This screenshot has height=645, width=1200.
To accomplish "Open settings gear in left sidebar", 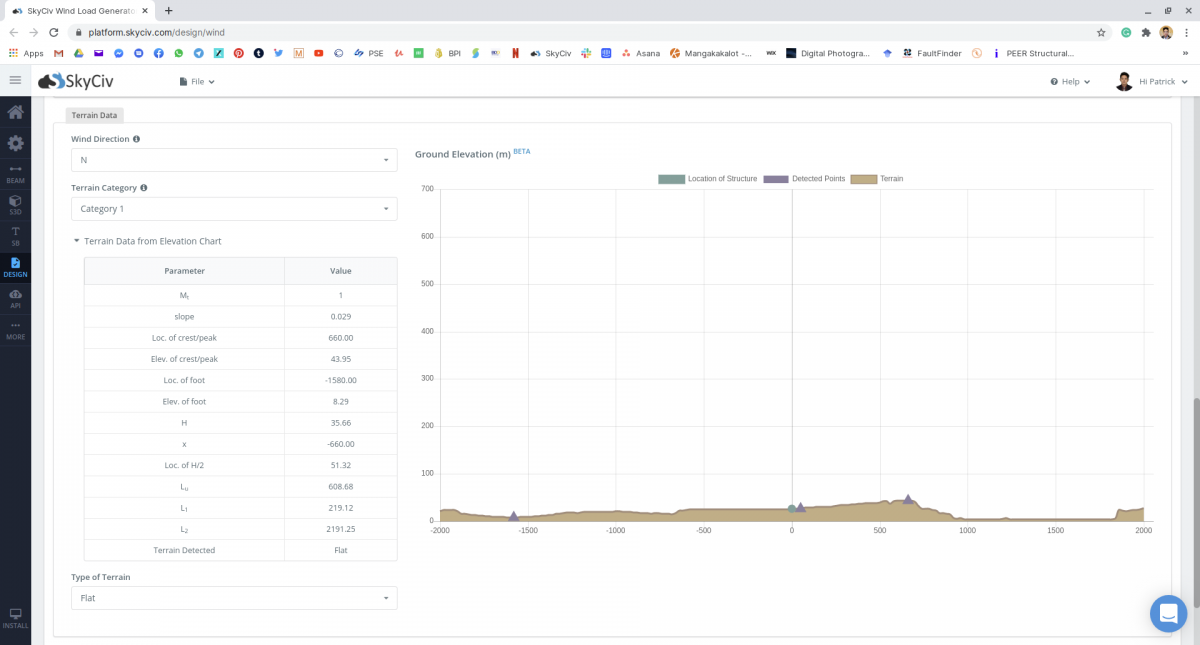I will (15, 143).
